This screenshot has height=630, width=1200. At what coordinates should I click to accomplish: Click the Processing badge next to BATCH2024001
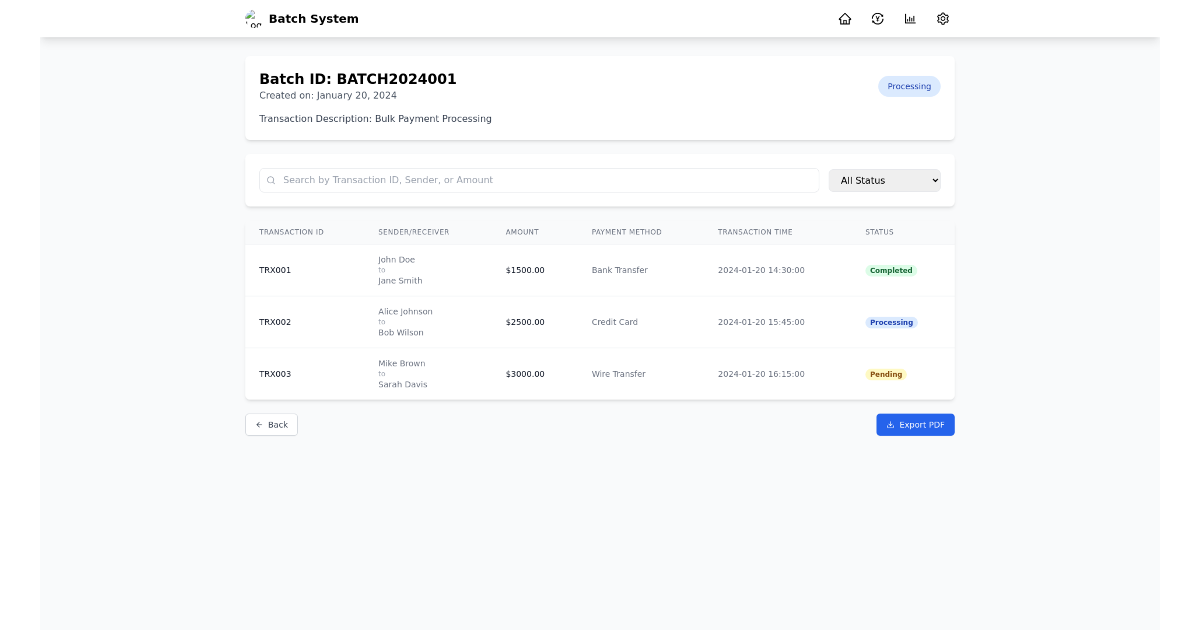pyautogui.click(x=908, y=86)
